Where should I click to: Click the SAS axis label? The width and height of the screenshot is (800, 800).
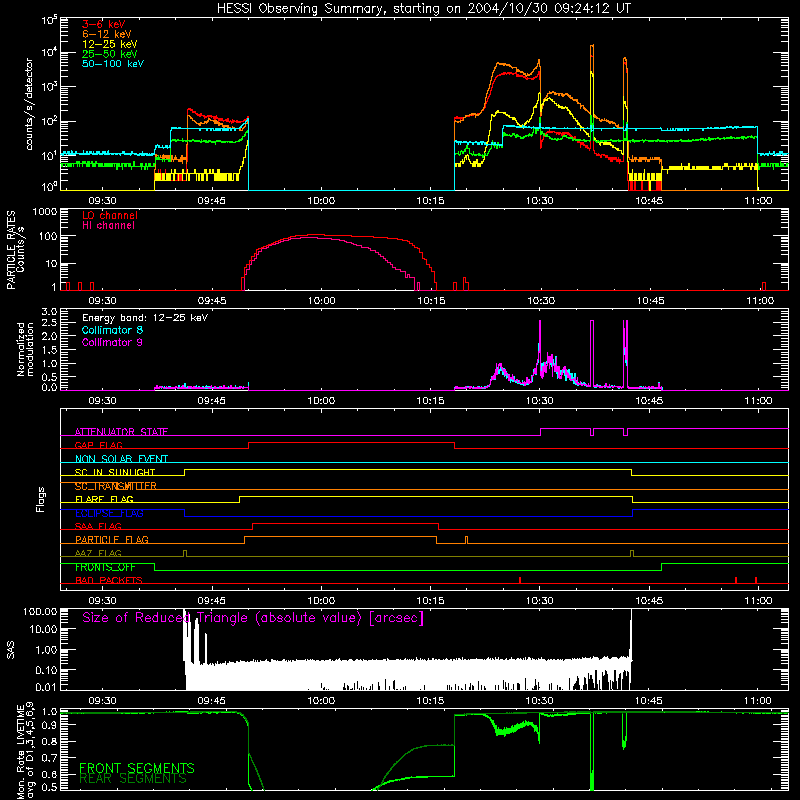[x=11, y=649]
